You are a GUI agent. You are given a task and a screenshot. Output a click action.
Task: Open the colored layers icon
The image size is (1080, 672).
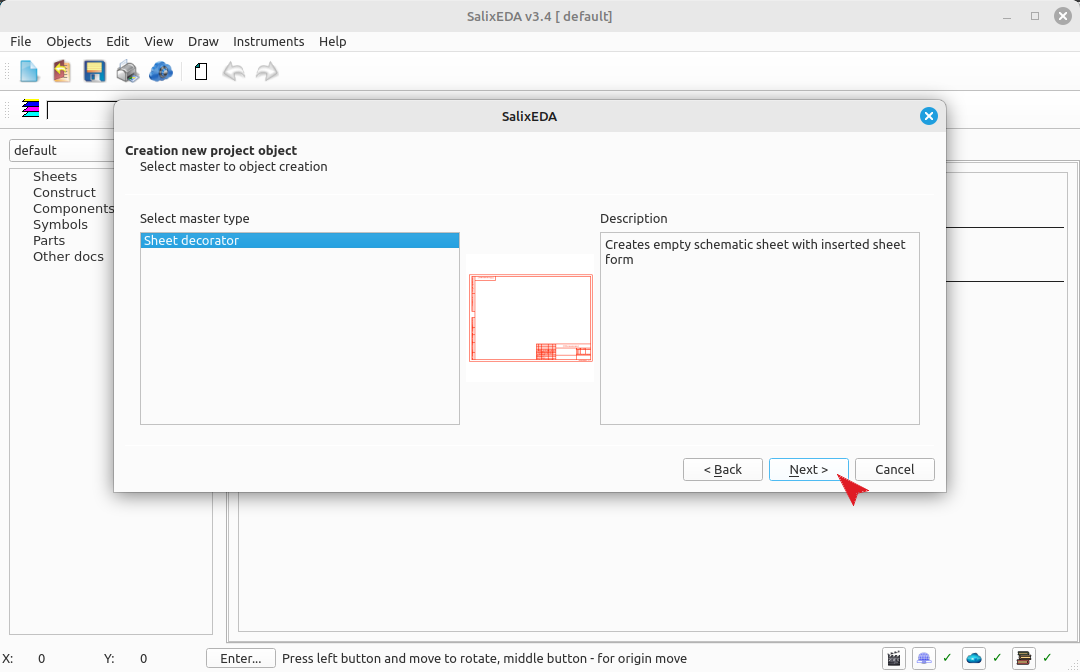30,109
